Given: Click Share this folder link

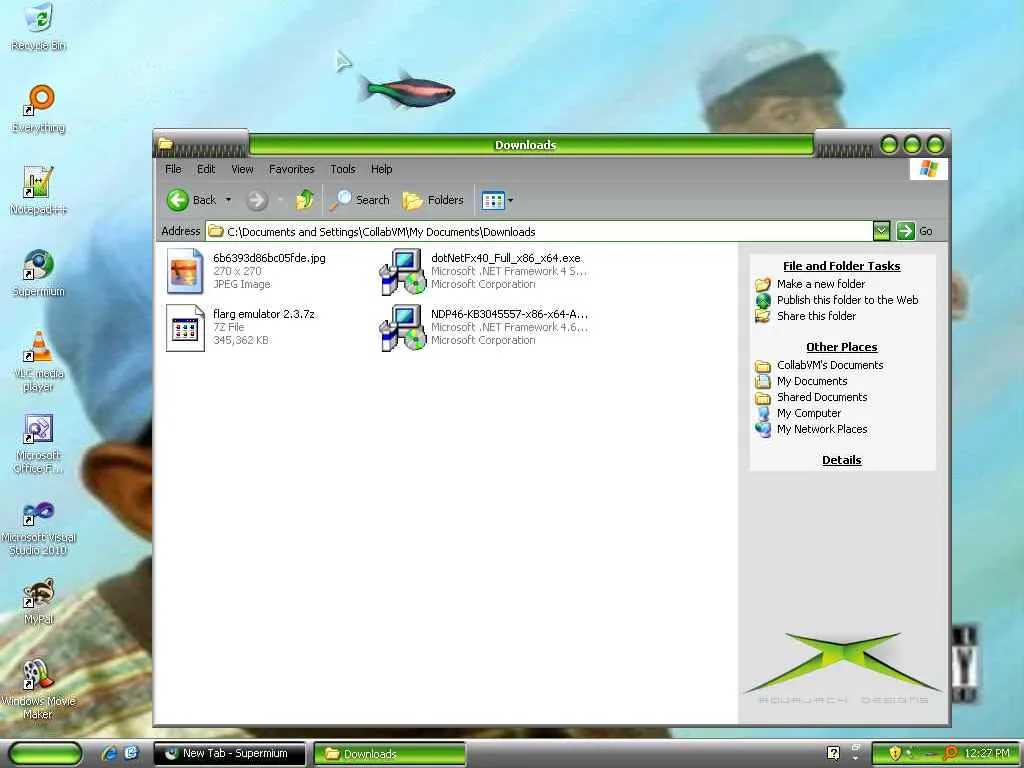Looking at the screenshot, I should coord(816,316).
